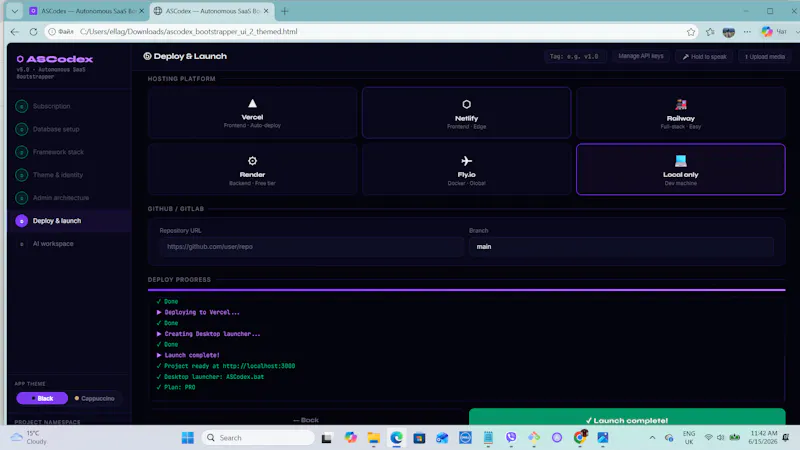
Task: Navigate to Theme & identity step
Action: point(69,175)
